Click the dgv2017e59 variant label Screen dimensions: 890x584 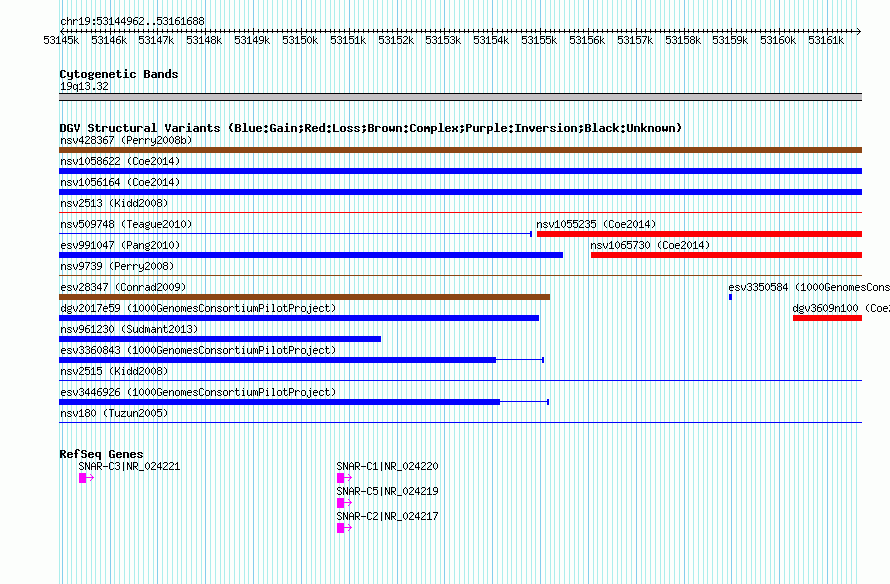pos(198,308)
